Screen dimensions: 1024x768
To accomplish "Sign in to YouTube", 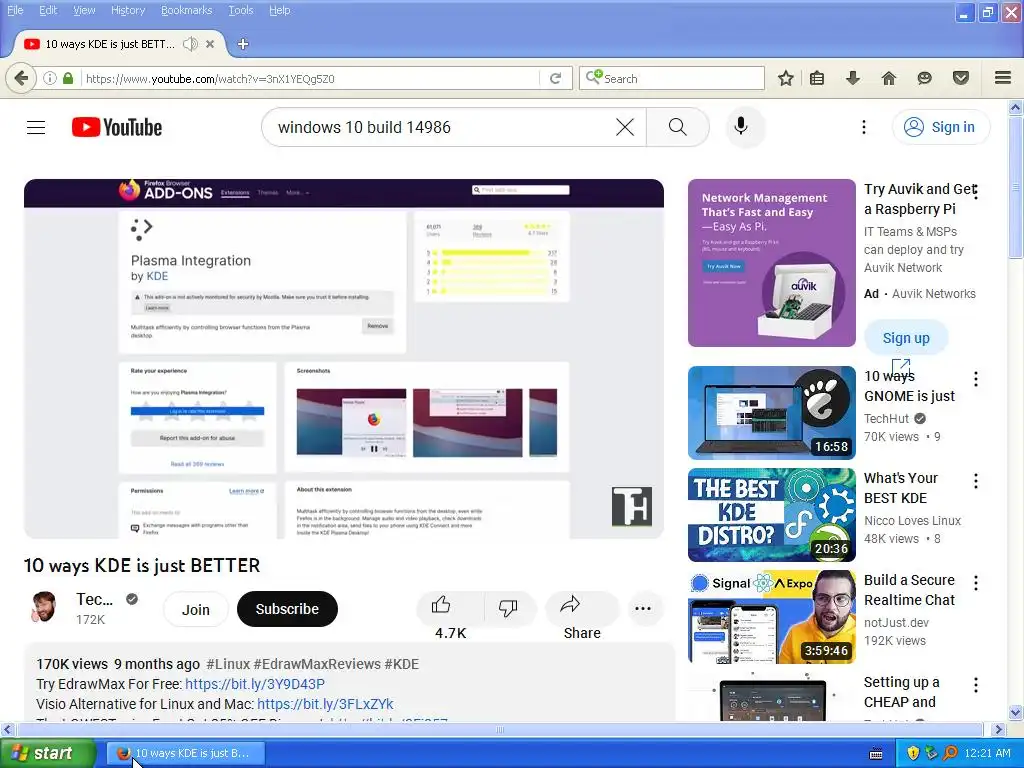I will click(x=941, y=127).
